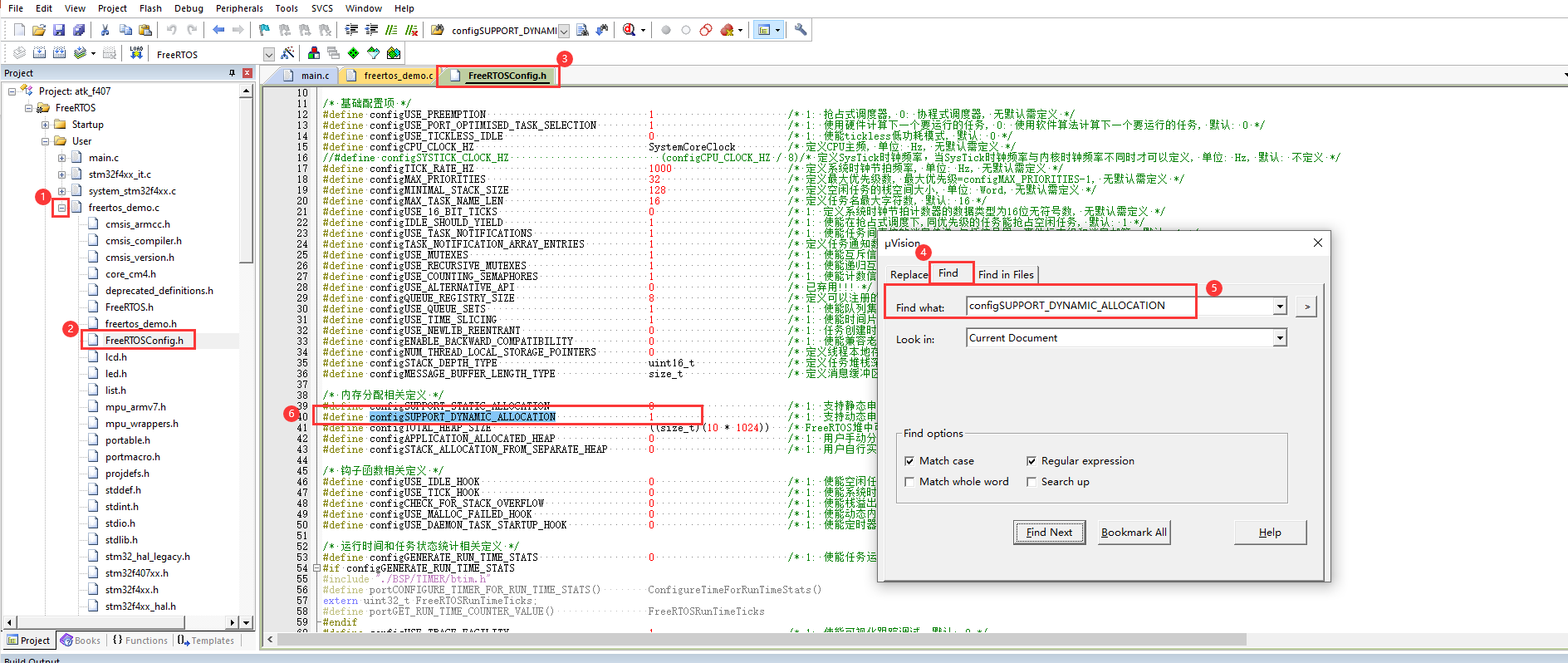Image resolution: width=1568 pixels, height=663 pixels.
Task: Focus the Find what input field
Action: (1119, 306)
